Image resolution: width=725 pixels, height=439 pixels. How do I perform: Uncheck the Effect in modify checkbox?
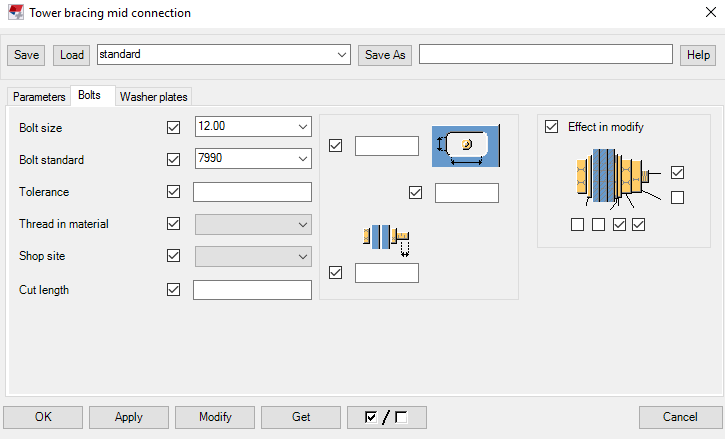tap(552, 127)
